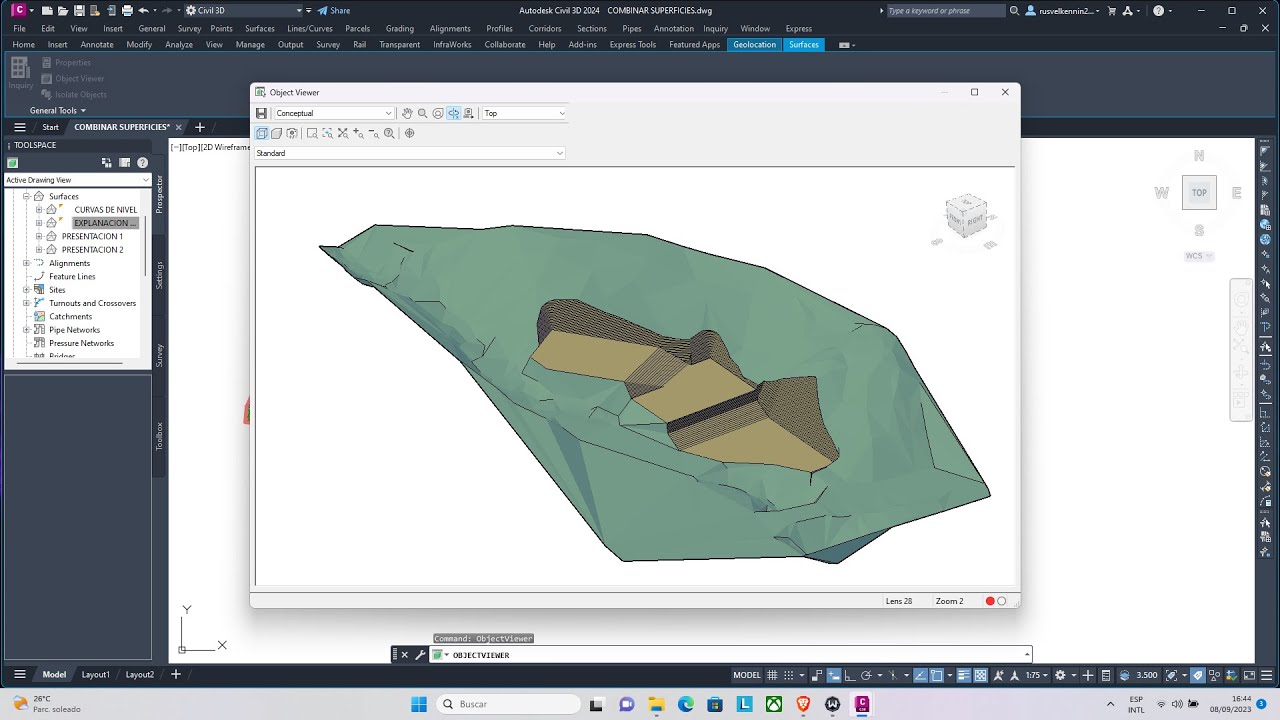This screenshot has width=1280, height=720.
Task: Open the Active Drawing View dropdown in Toolspace
Action: pyautogui.click(x=78, y=180)
